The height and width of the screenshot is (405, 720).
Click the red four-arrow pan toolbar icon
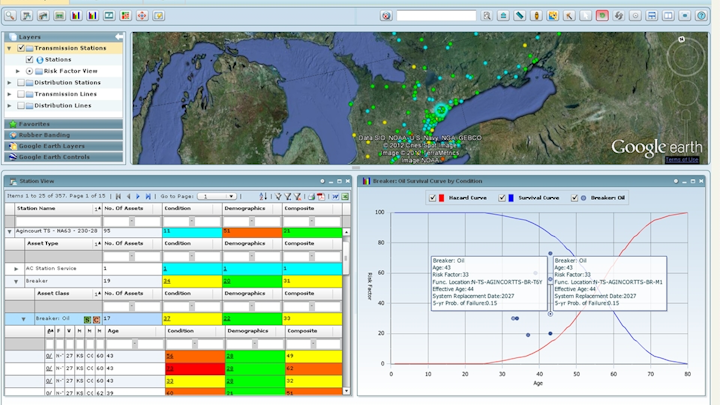[x=142, y=16]
